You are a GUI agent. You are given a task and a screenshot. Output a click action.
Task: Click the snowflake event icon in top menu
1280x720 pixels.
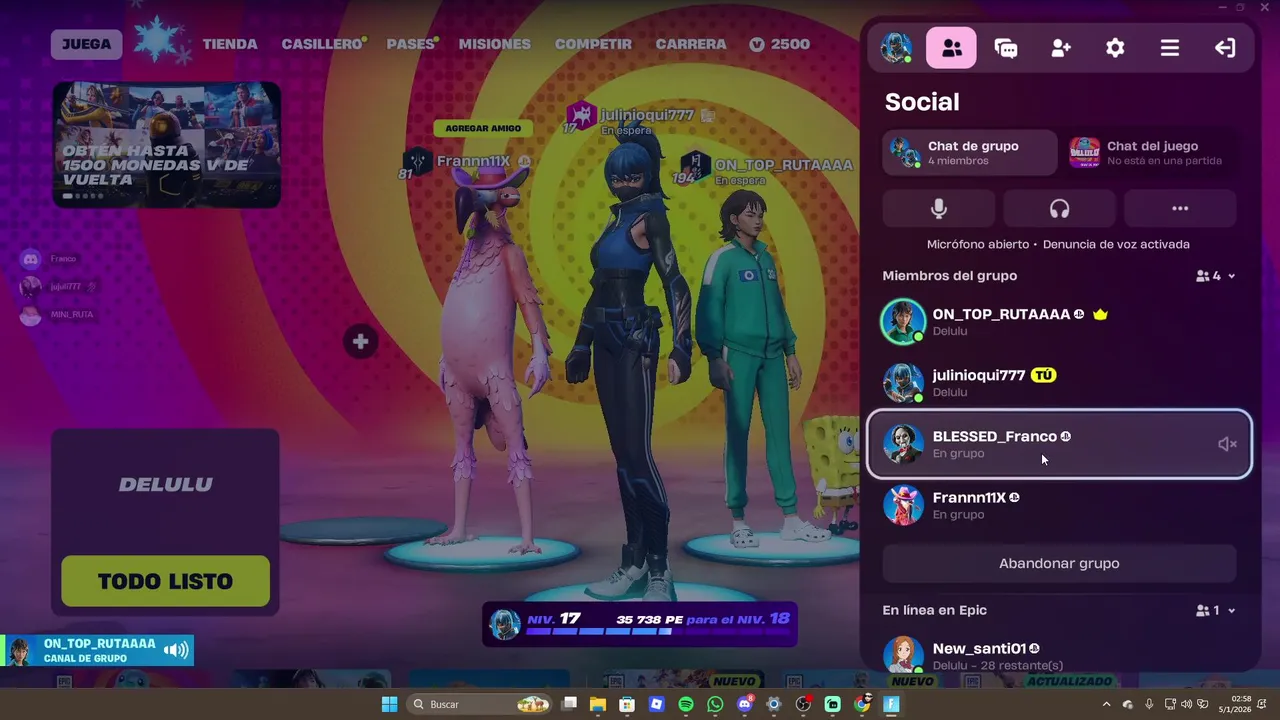pyautogui.click(x=160, y=40)
